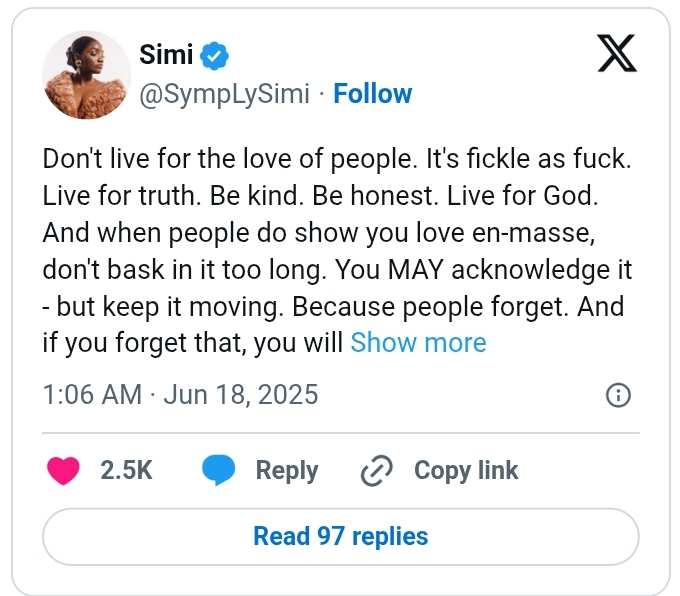The width and height of the screenshot is (680, 596).
Task: Select the Copy link text
Action: pyautogui.click(x=466, y=471)
